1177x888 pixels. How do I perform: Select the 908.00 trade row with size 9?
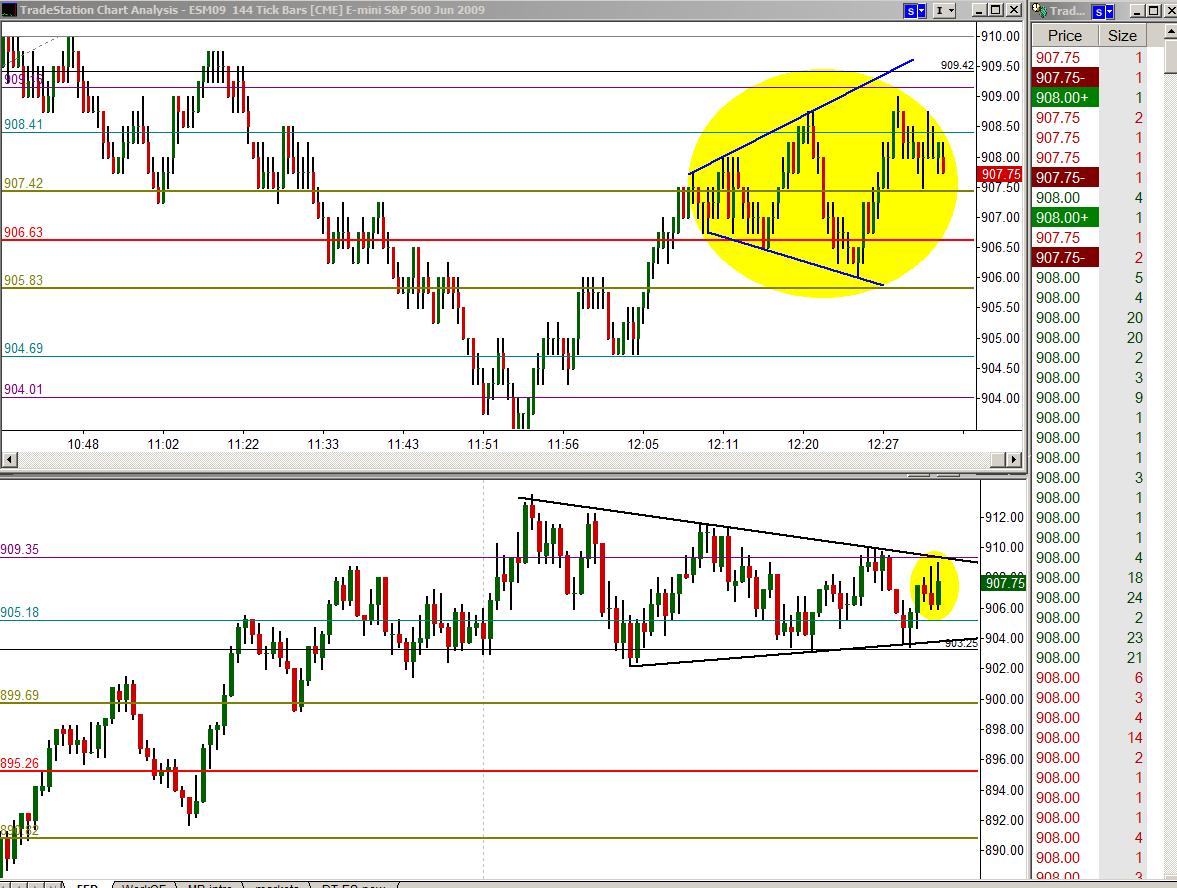[1089, 398]
